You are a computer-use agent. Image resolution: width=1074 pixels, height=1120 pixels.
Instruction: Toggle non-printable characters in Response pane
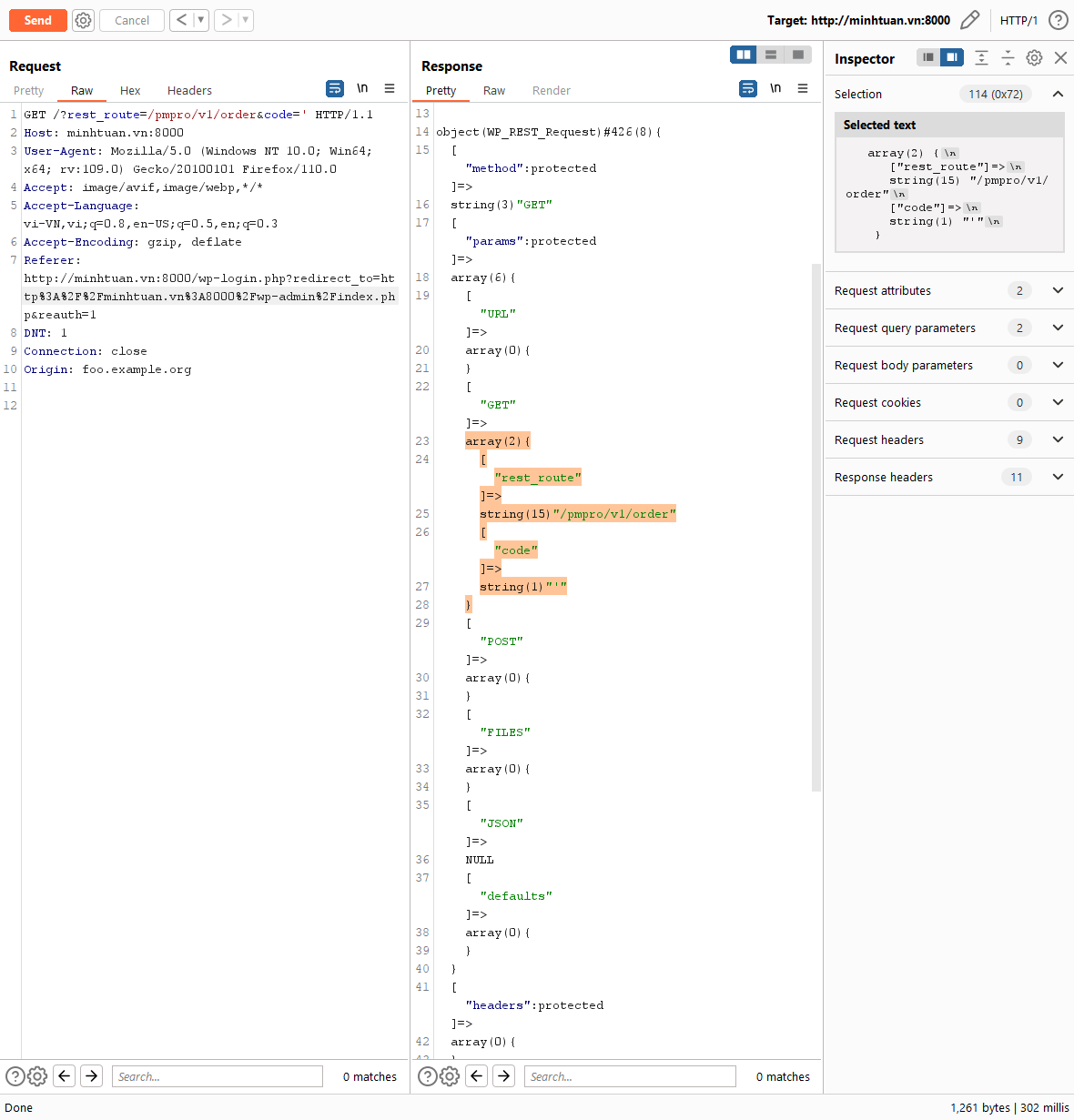pos(775,88)
